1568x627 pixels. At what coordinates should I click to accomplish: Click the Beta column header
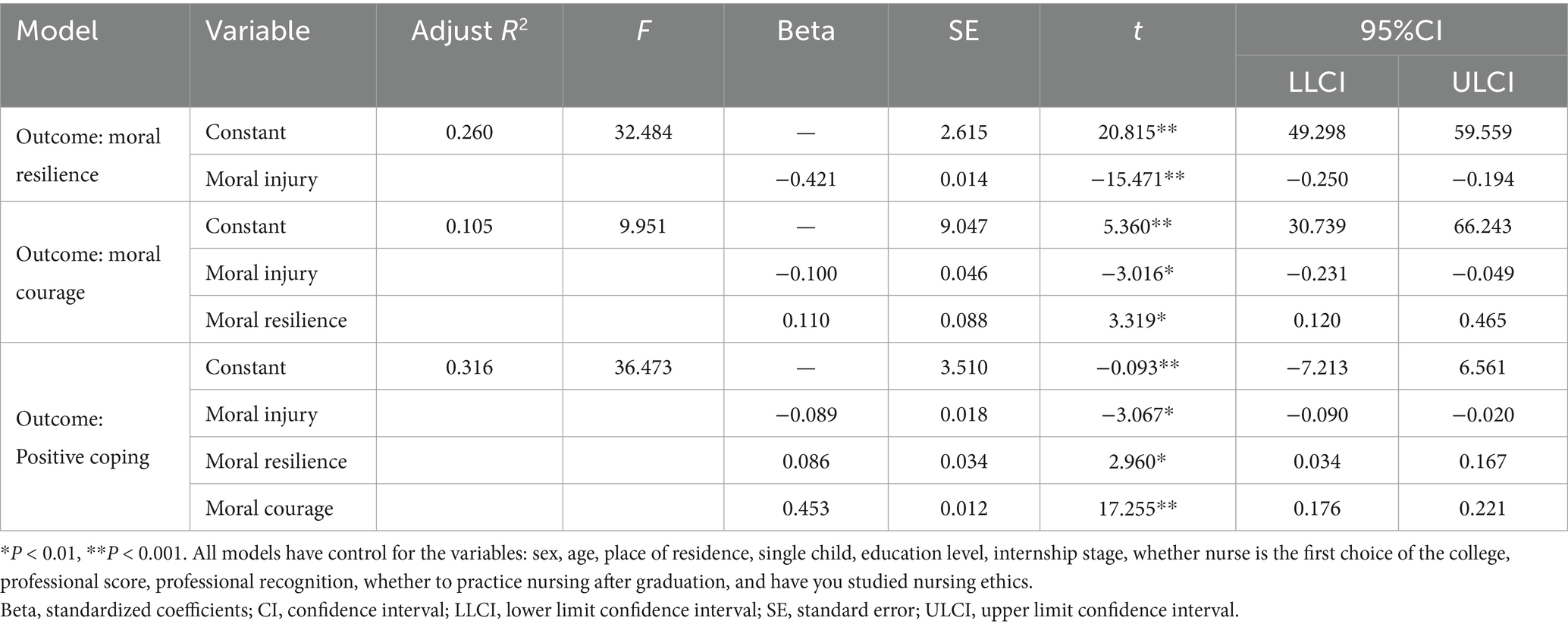pos(805,31)
